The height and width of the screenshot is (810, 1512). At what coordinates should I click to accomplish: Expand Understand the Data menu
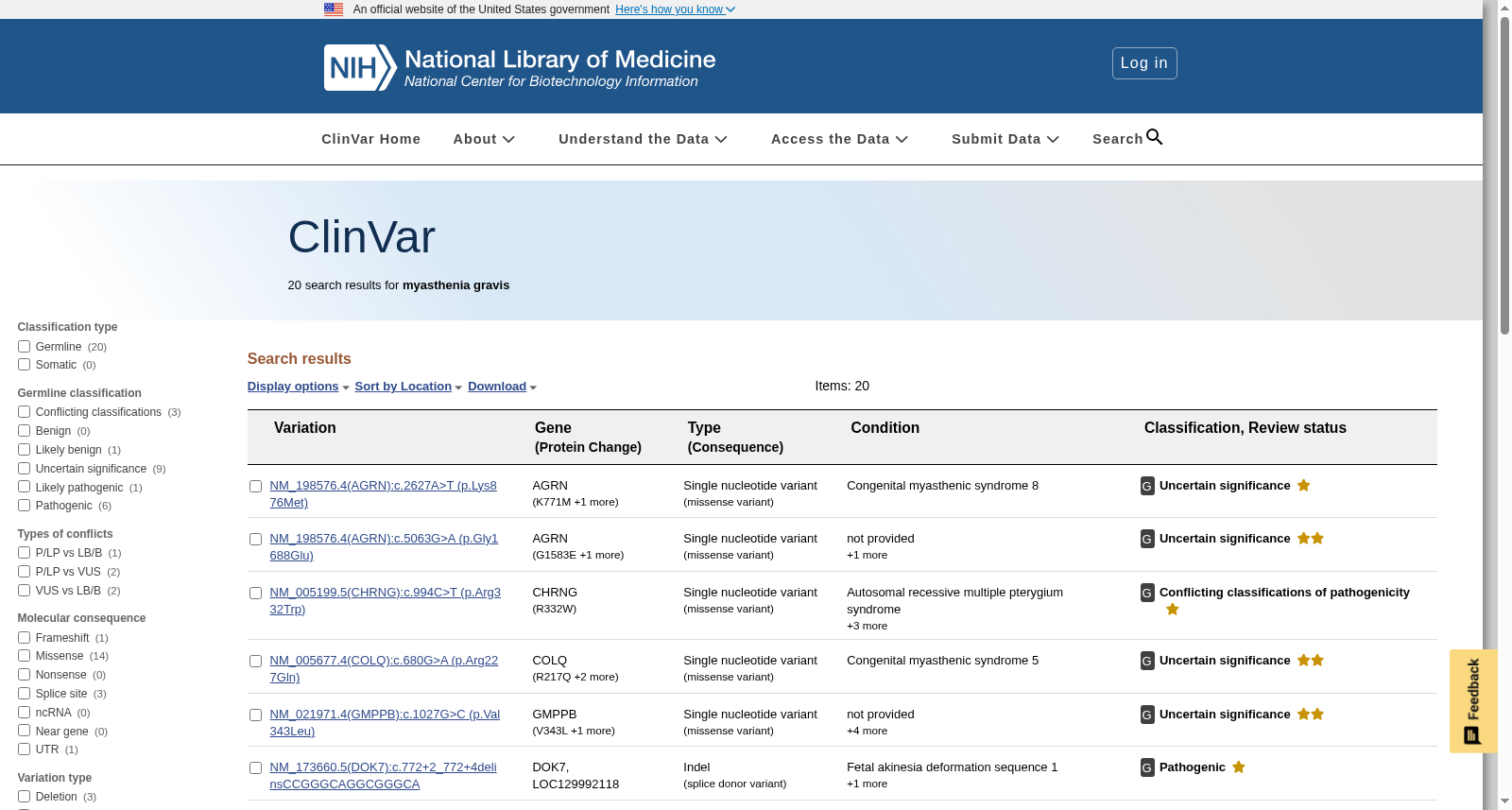click(643, 139)
